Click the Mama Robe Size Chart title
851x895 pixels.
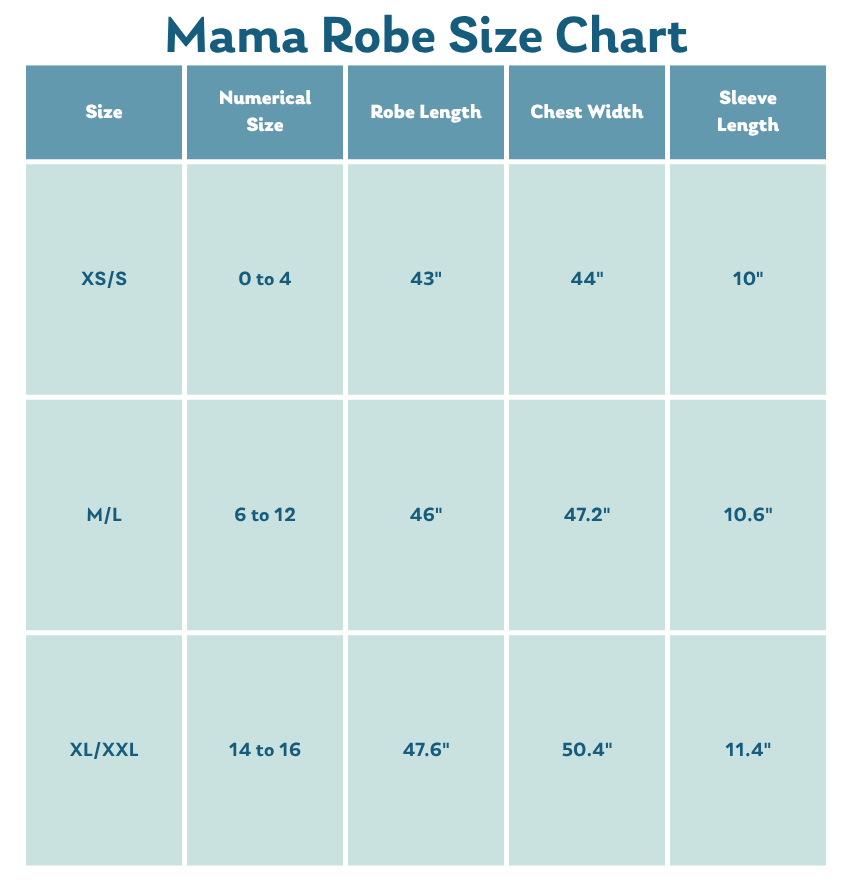click(x=426, y=35)
